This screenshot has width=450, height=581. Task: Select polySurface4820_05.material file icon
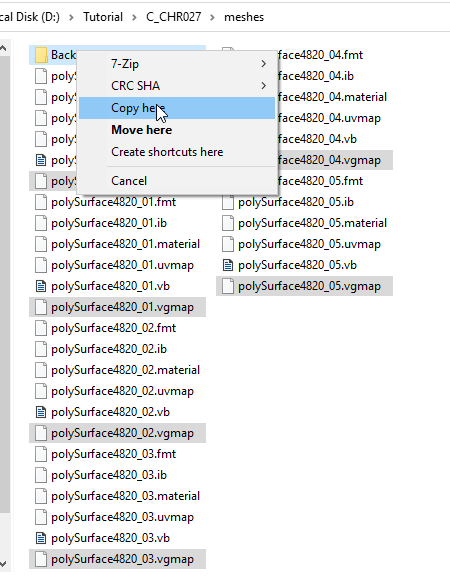228,223
